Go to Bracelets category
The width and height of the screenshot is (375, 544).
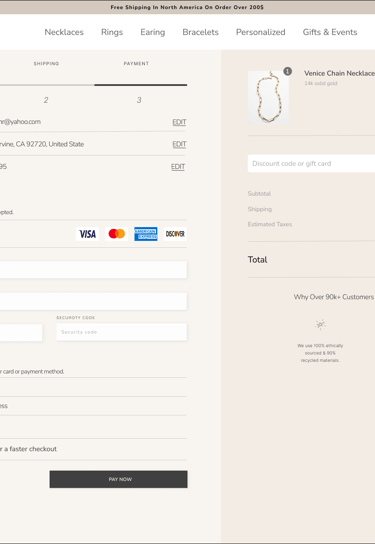tap(201, 32)
